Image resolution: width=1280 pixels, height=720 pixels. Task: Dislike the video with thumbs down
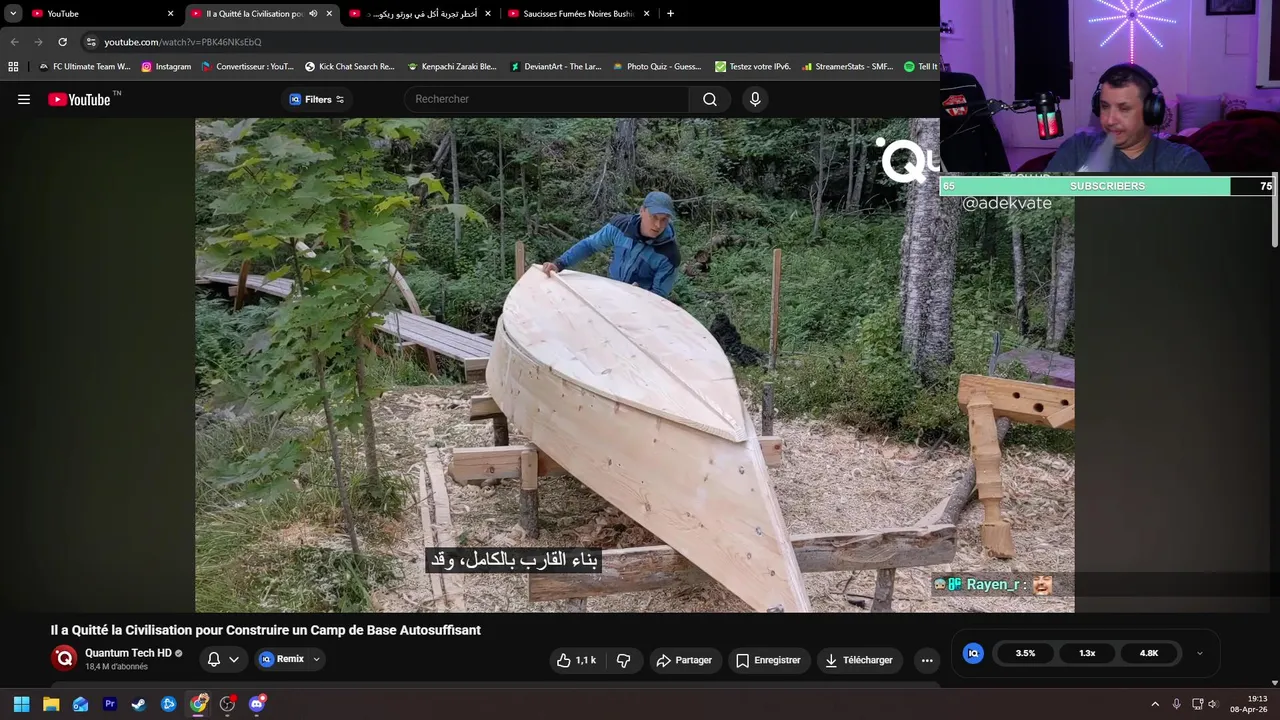(624, 660)
